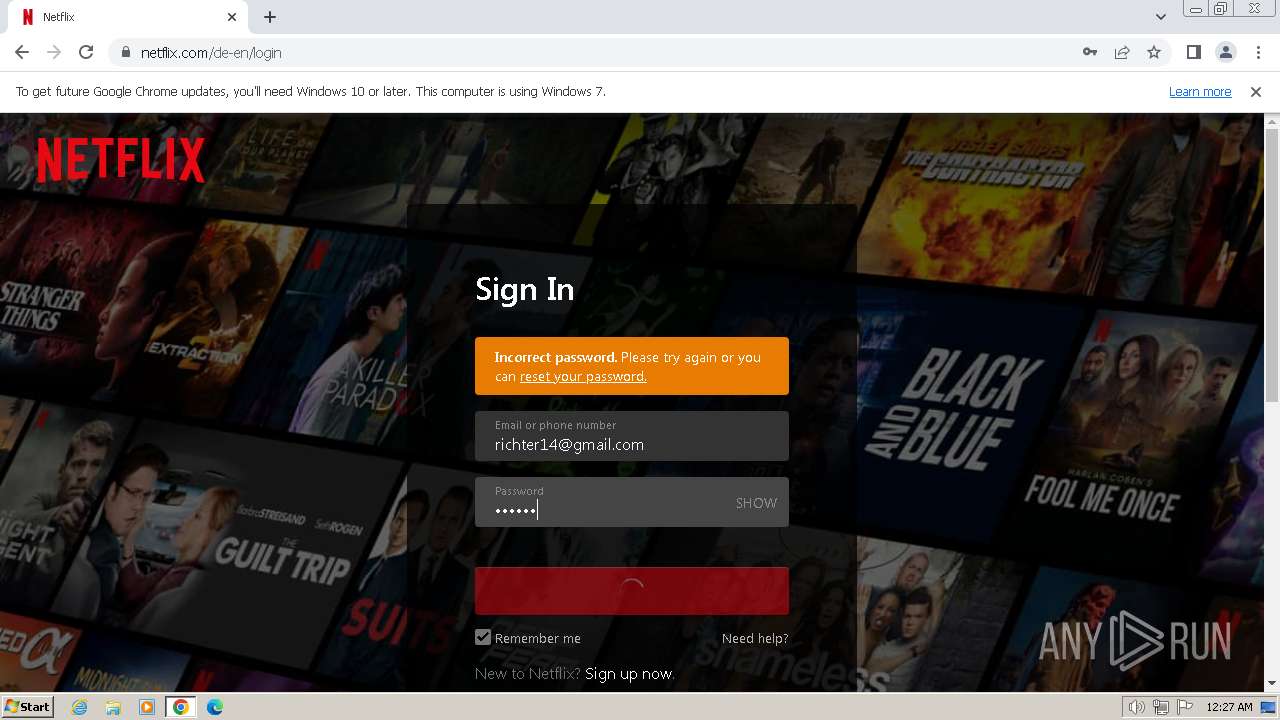This screenshot has width=1280, height=720.
Task: Click the loading Sign In button
Action: 632,591
